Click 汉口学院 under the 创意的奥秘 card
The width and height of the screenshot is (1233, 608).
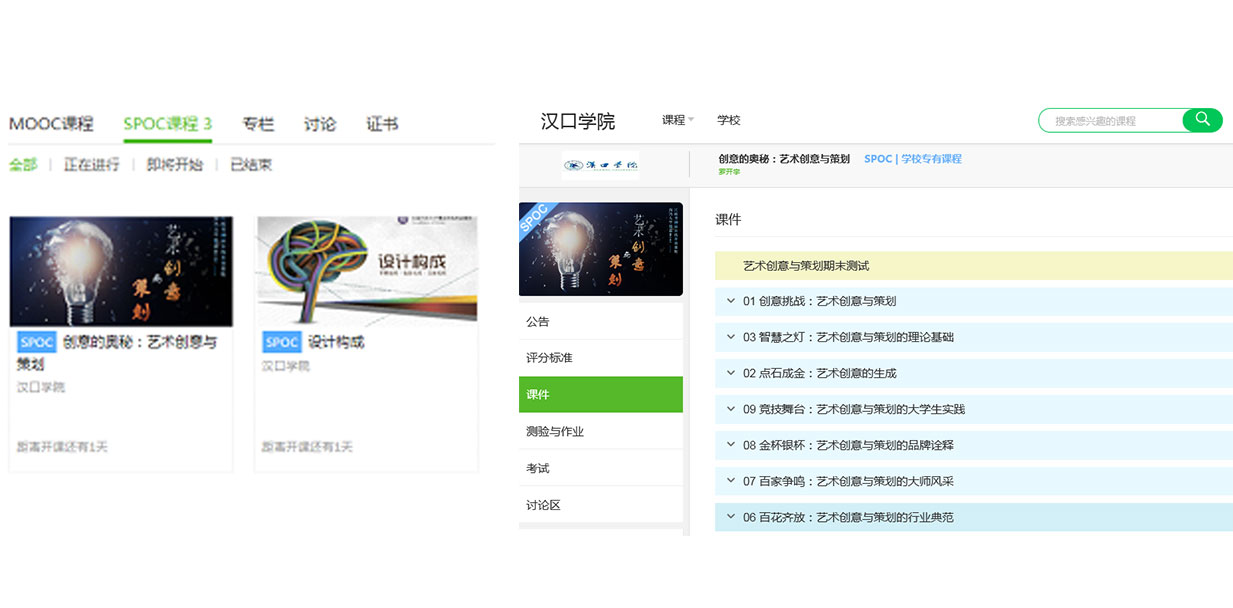pyautogui.click(x=41, y=387)
